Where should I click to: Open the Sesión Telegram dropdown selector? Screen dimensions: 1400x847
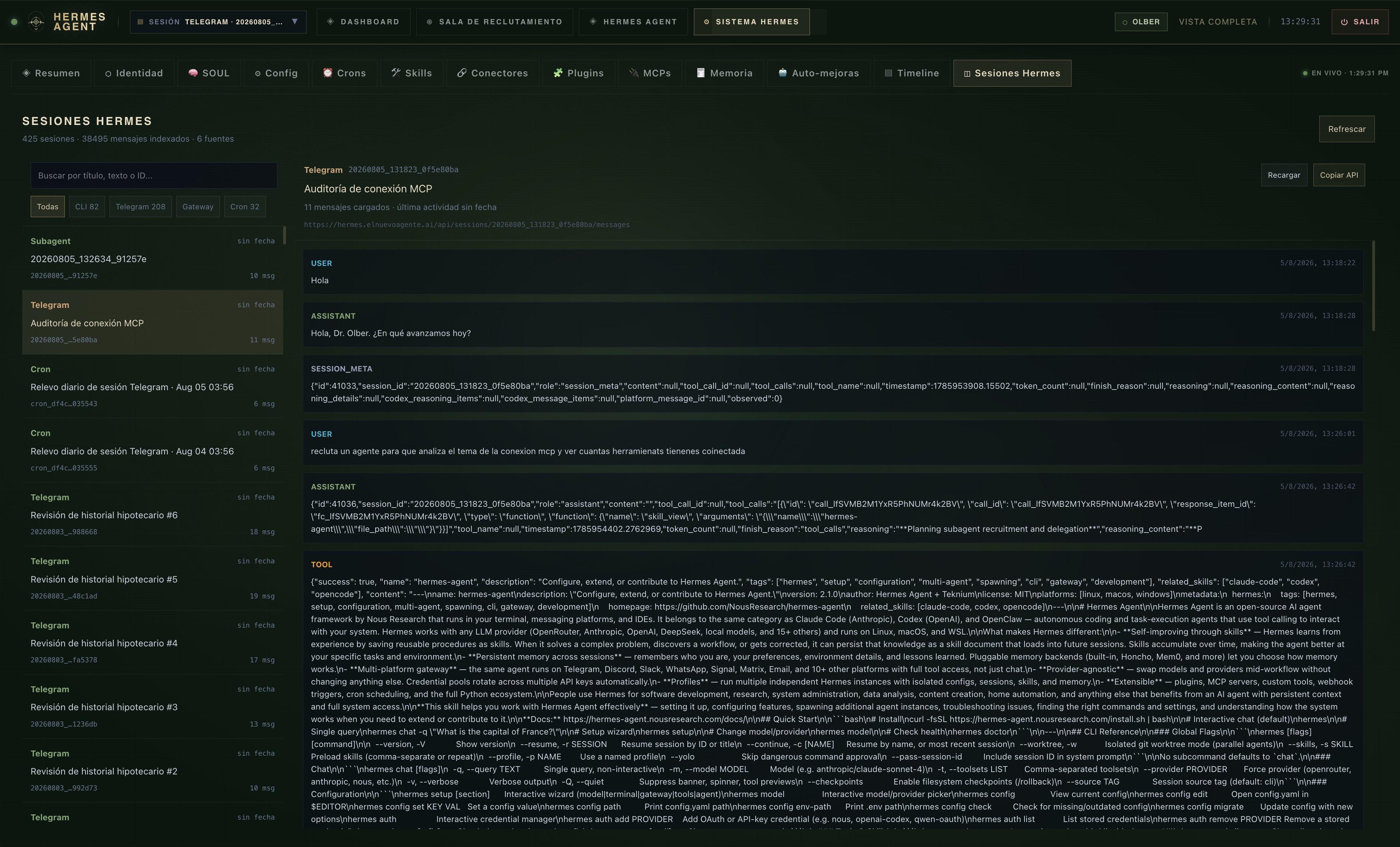[x=218, y=22]
